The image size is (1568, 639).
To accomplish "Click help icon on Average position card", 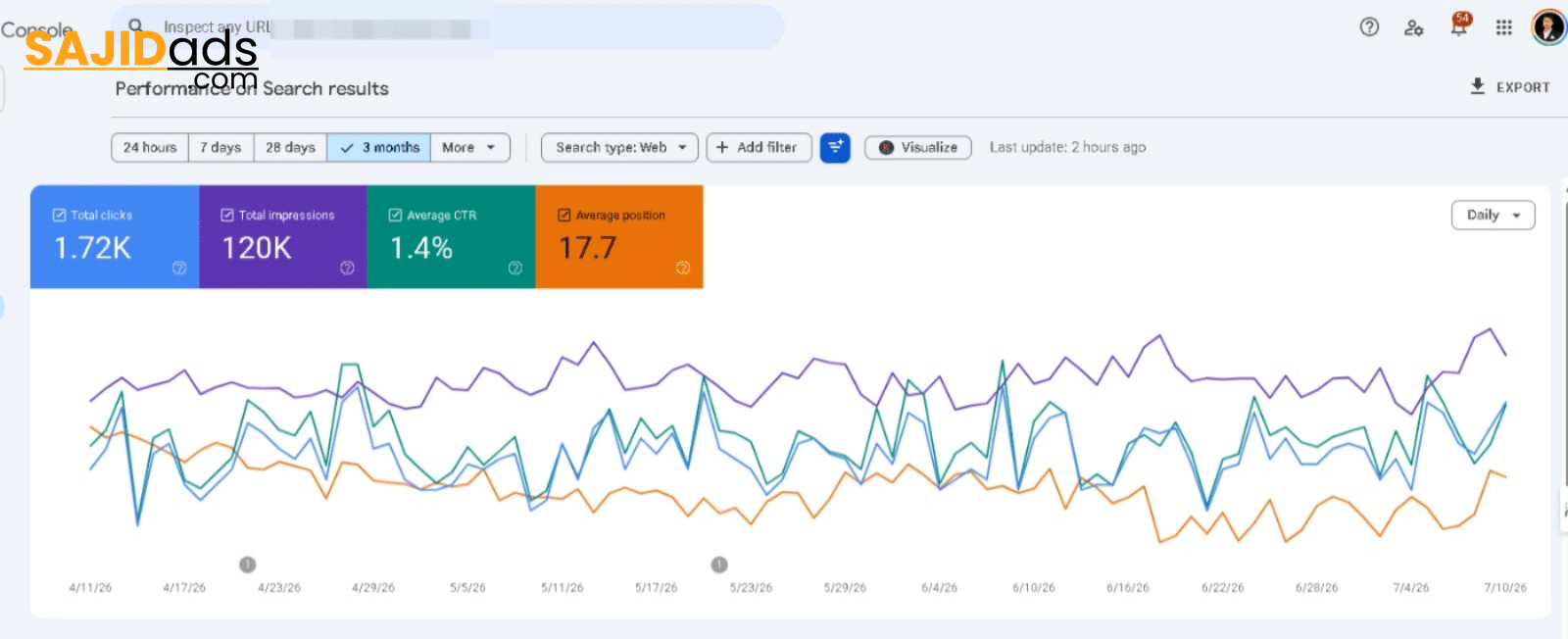I will (x=683, y=268).
